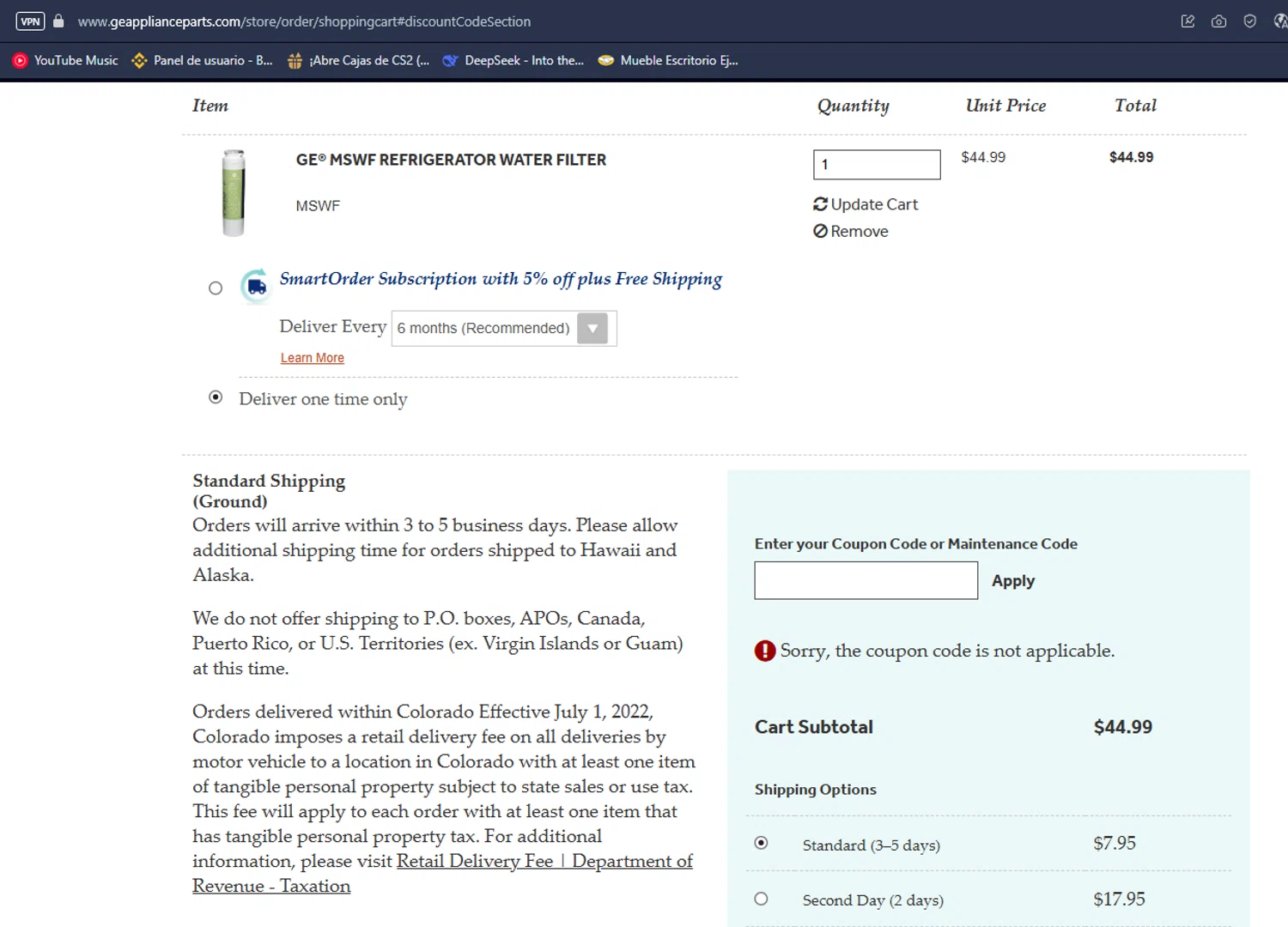1288x927 pixels.
Task: Click the water filter product thumbnail
Action: click(234, 193)
